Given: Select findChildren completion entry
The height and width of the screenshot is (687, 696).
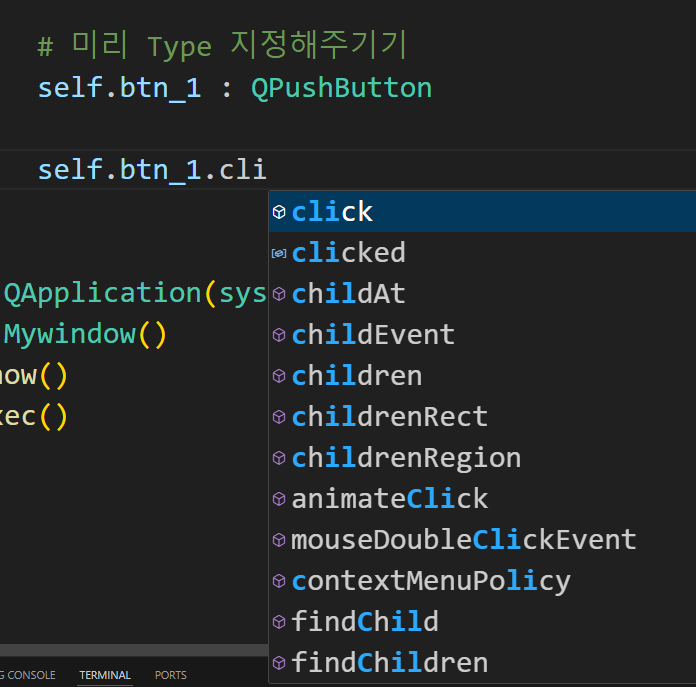Looking at the screenshot, I should 482,663.
